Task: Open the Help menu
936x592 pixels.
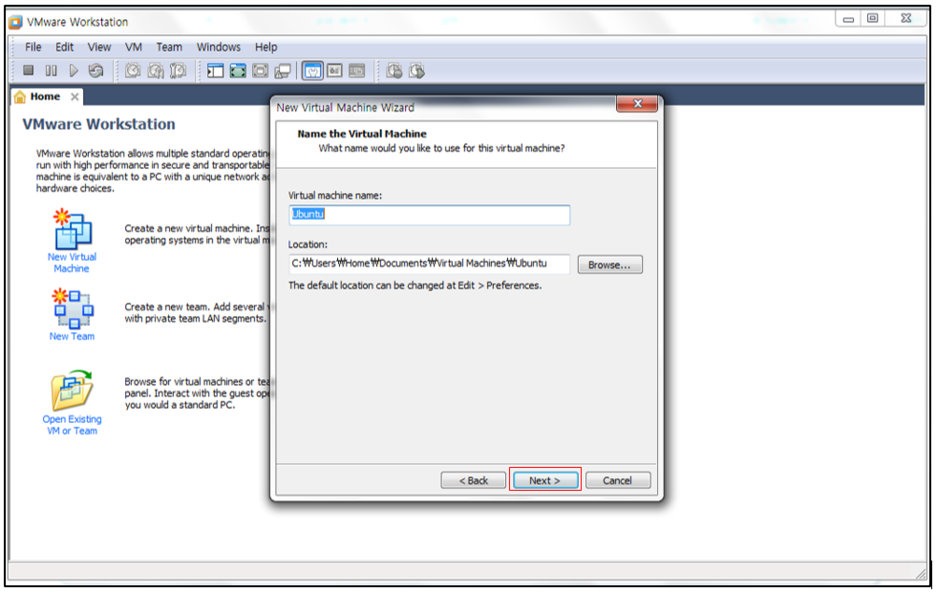Action: 266,47
